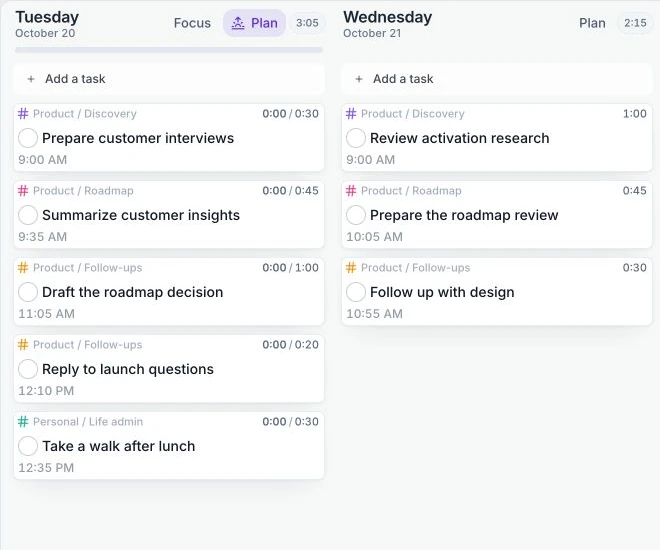The image size is (660, 550).
Task: Click Tuesday's progress bar
Action: (169, 50)
